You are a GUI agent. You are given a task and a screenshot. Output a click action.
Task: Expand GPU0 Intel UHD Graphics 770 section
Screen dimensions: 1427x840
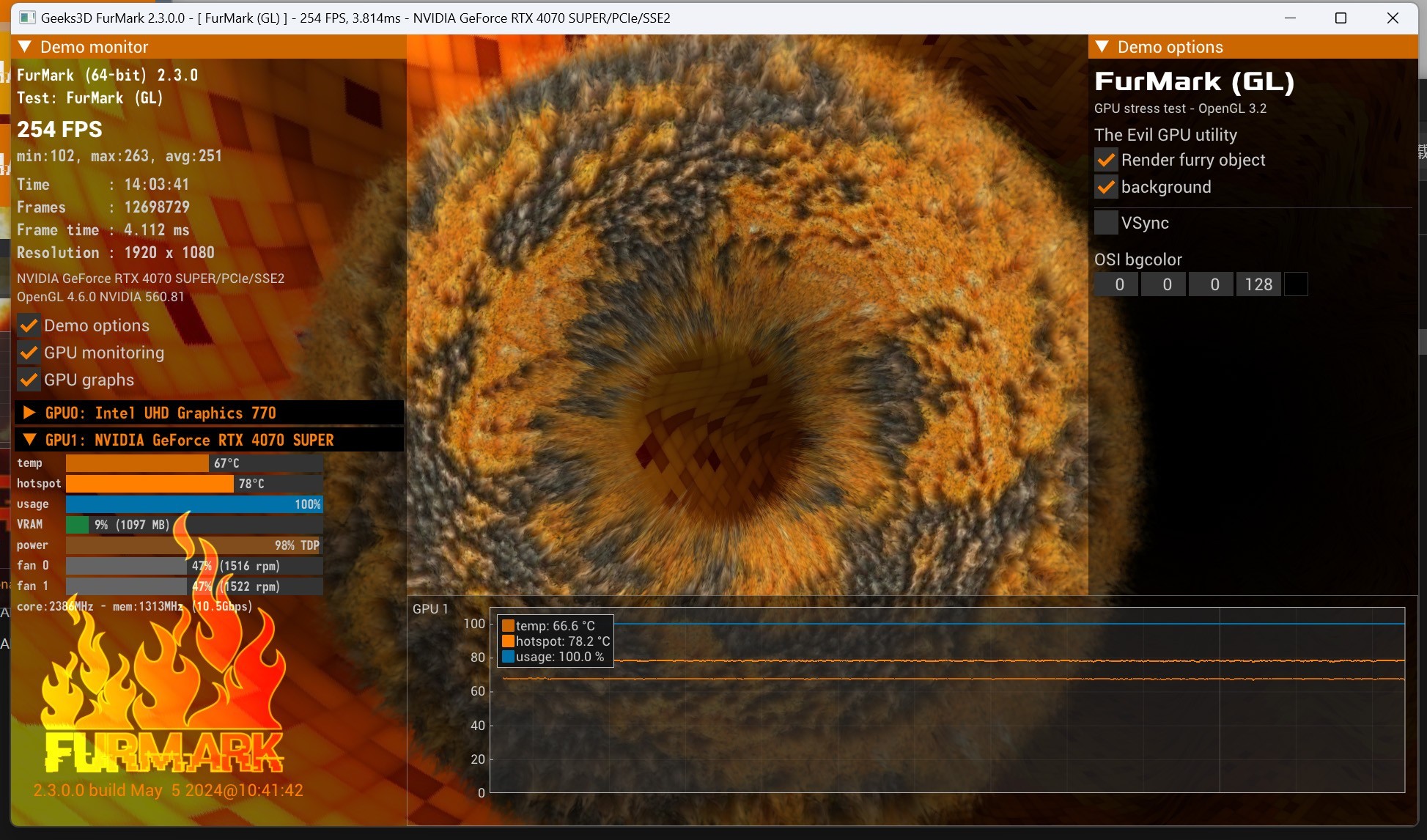tap(29, 413)
